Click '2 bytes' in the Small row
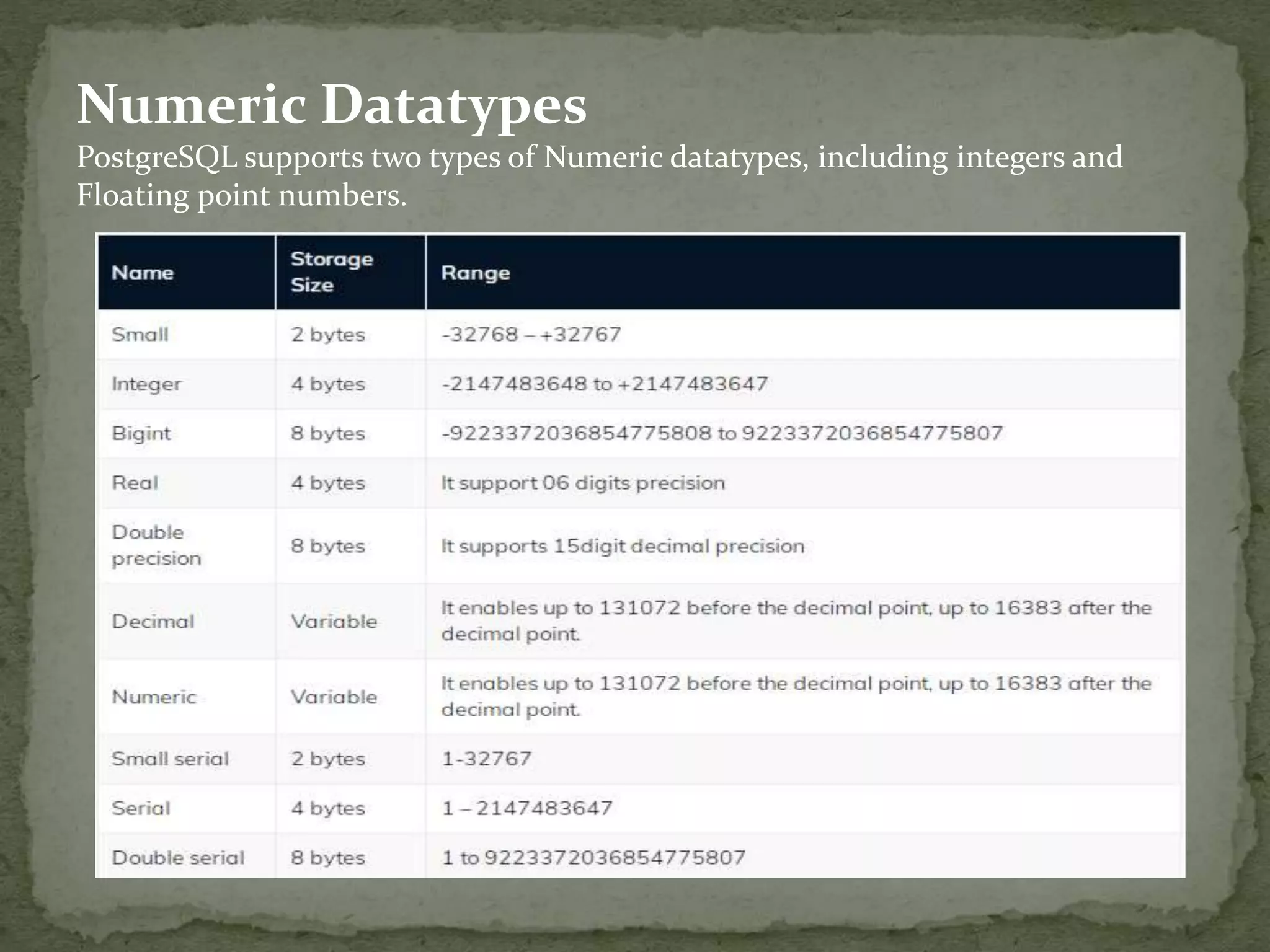Viewport: 1270px width, 952px height. pos(328,335)
